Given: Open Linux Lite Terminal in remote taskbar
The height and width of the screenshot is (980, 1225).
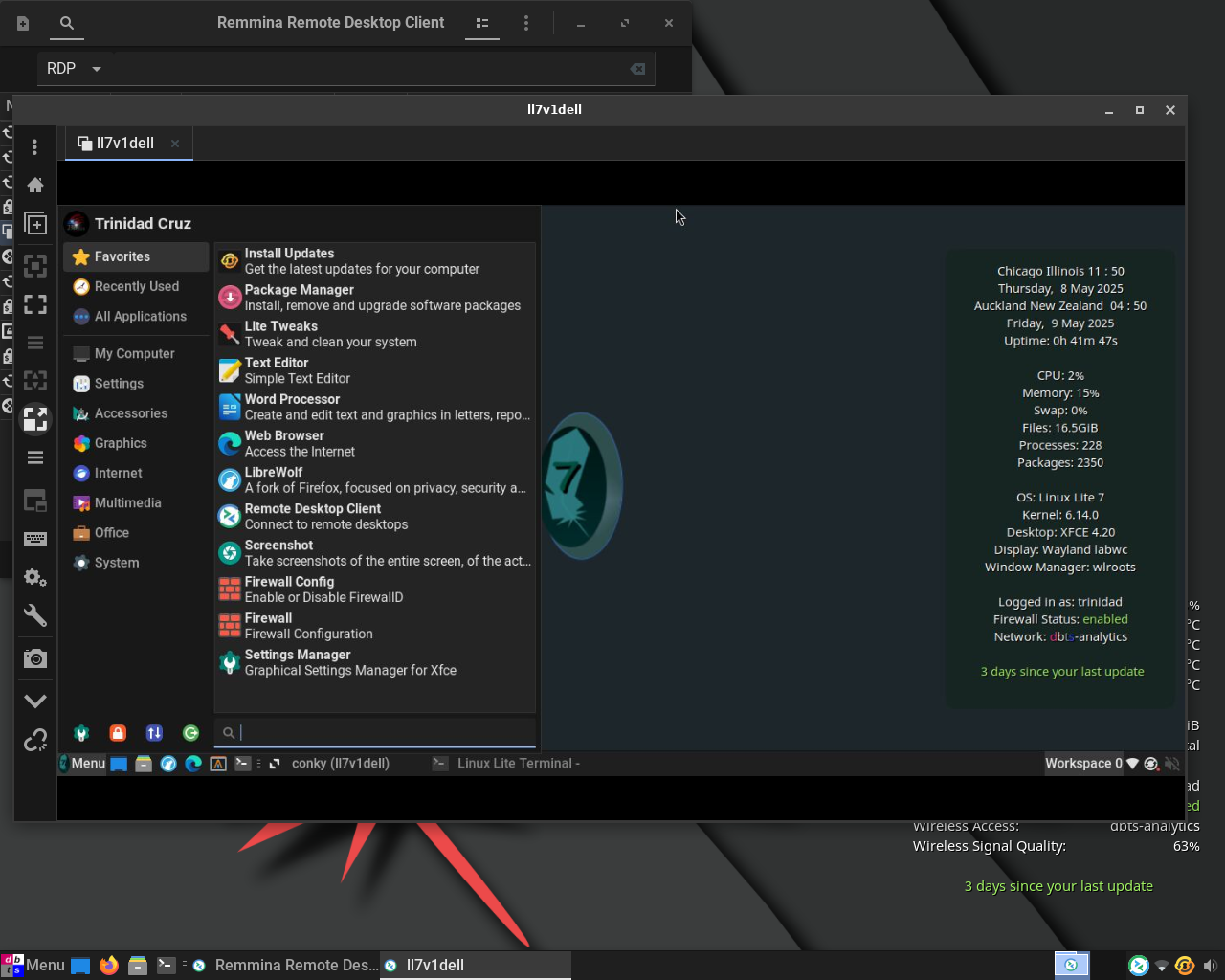Looking at the screenshot, I should point(507,763).
